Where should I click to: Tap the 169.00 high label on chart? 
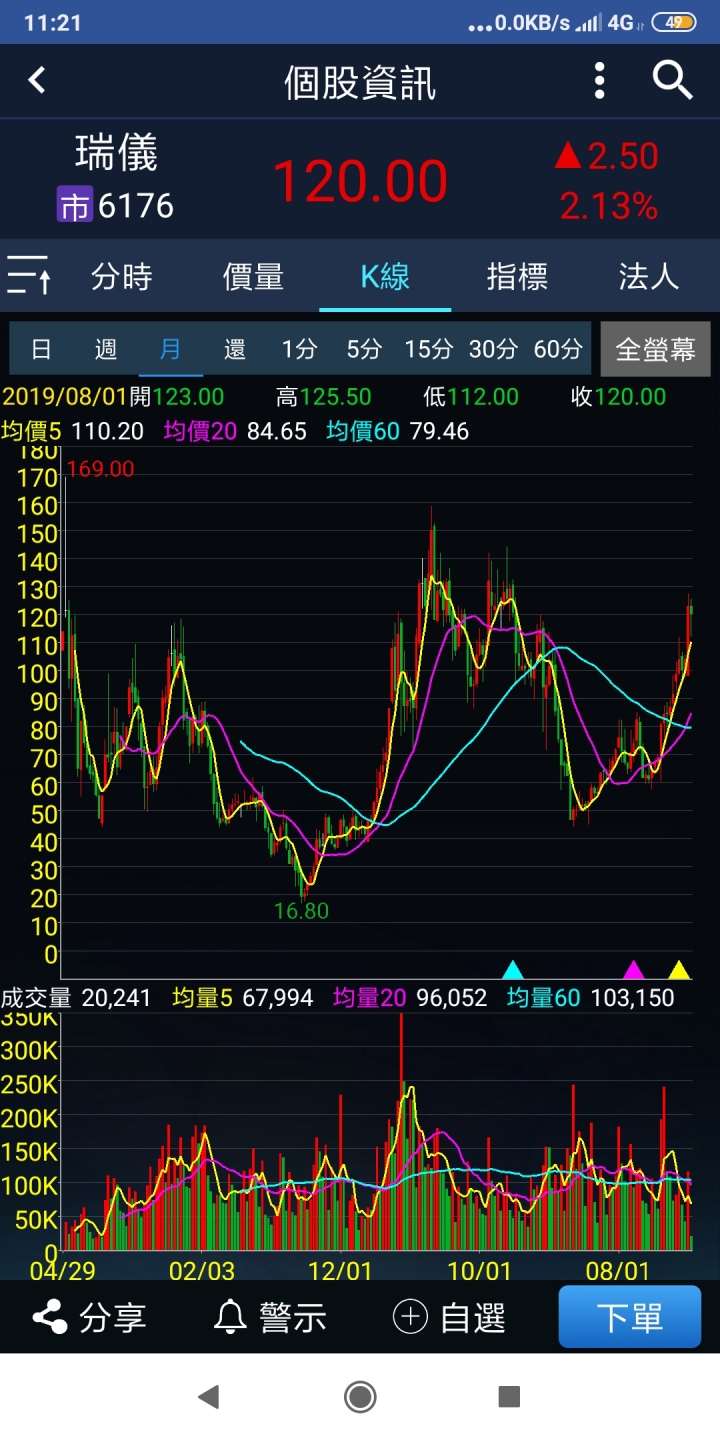coord(100,468)
